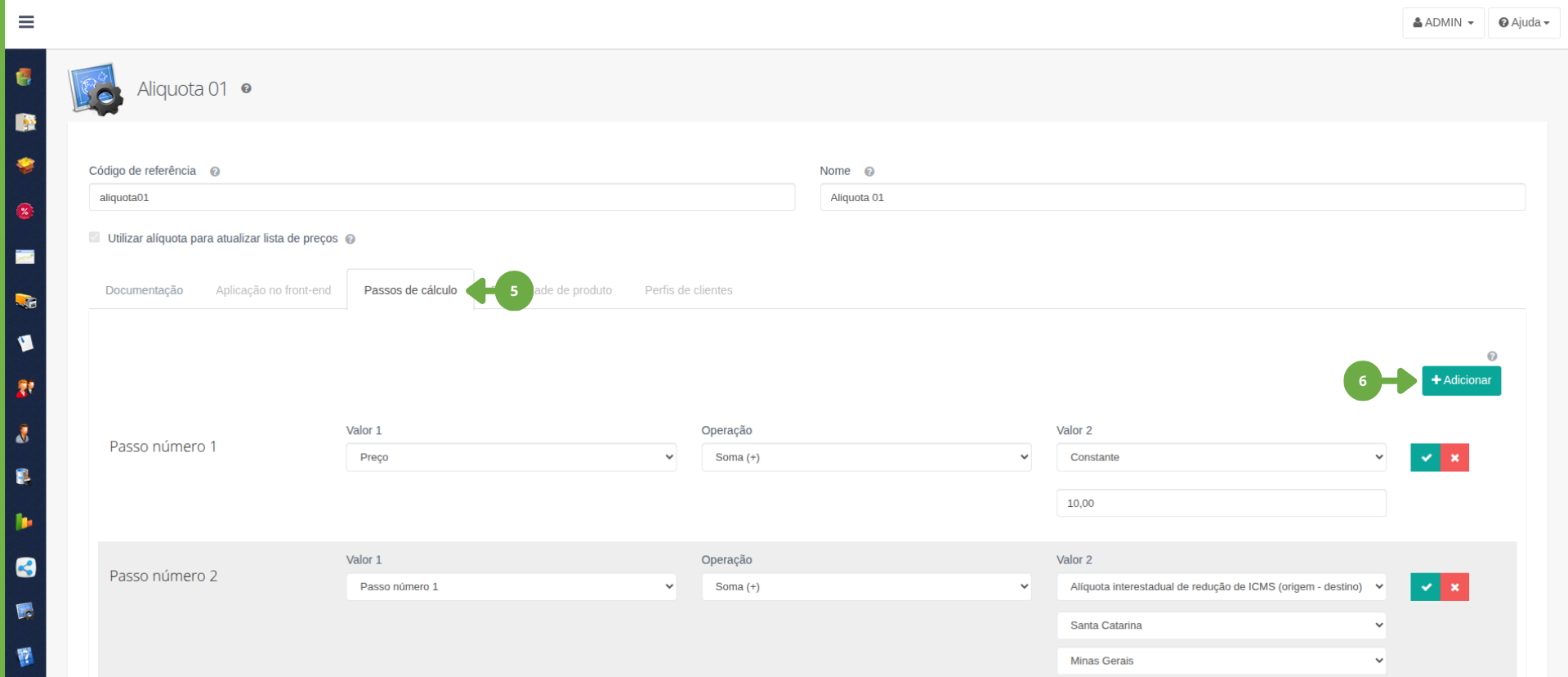Image resolution: width=1568 pixels, height=677 pixels.
Task: Switch to the Documentação tab
Action: [144, 290]
